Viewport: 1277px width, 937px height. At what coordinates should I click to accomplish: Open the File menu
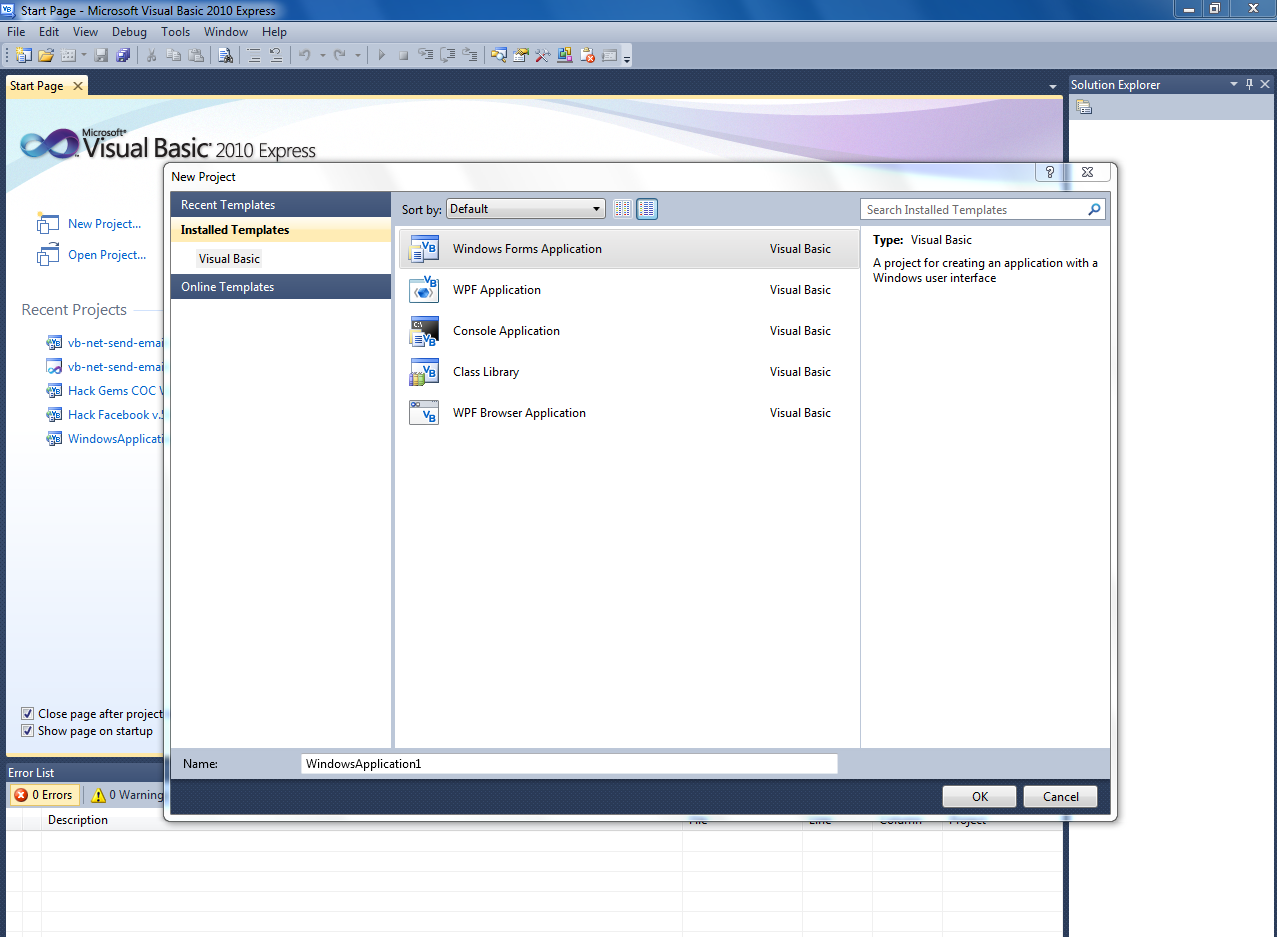pyautogui.click(x=16, y=32)
